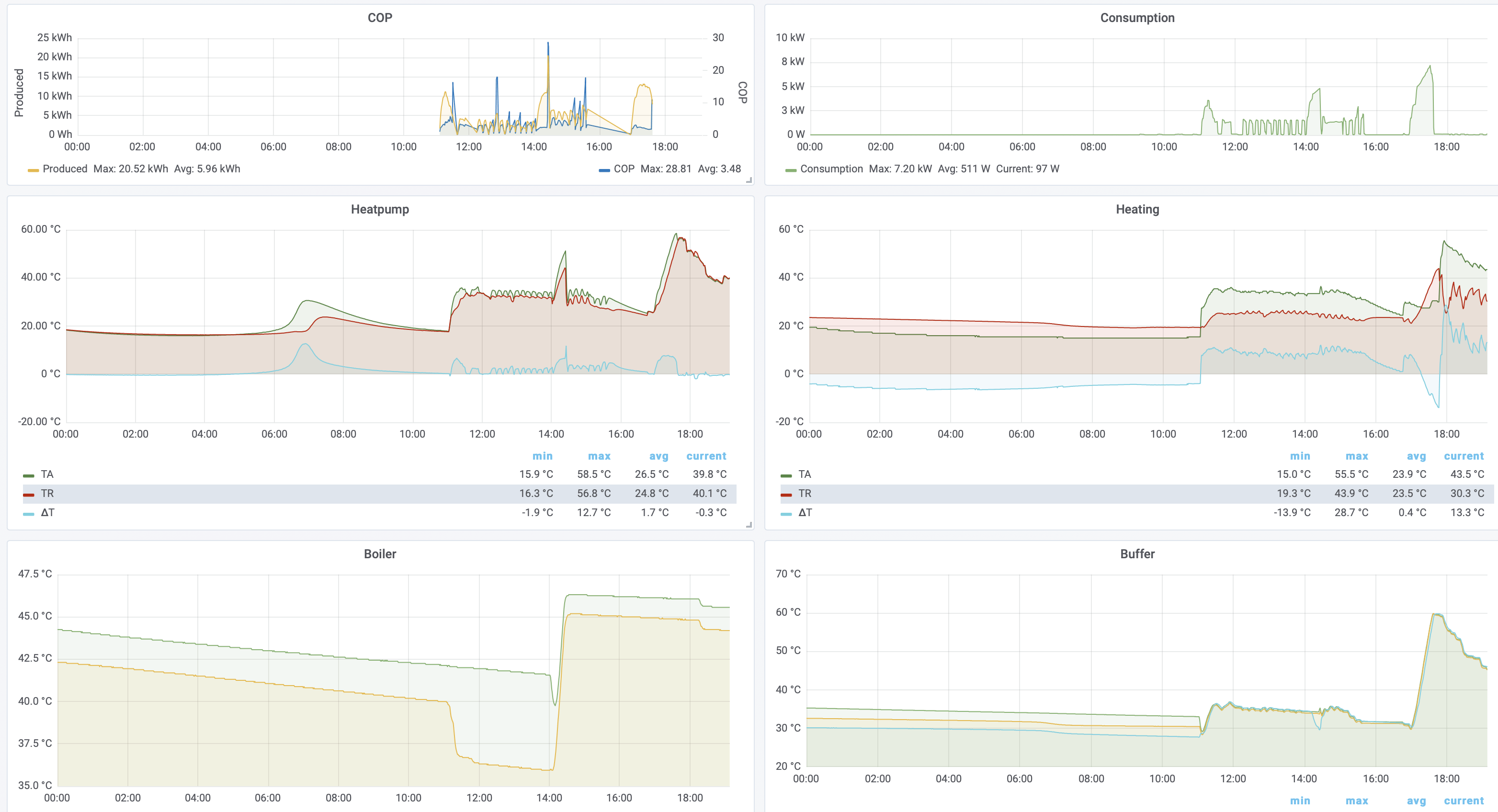1498x812 pixels.
Task: Click the cyan ΔT color swatch in the Heating legend
Action: [x=786, y=514]
